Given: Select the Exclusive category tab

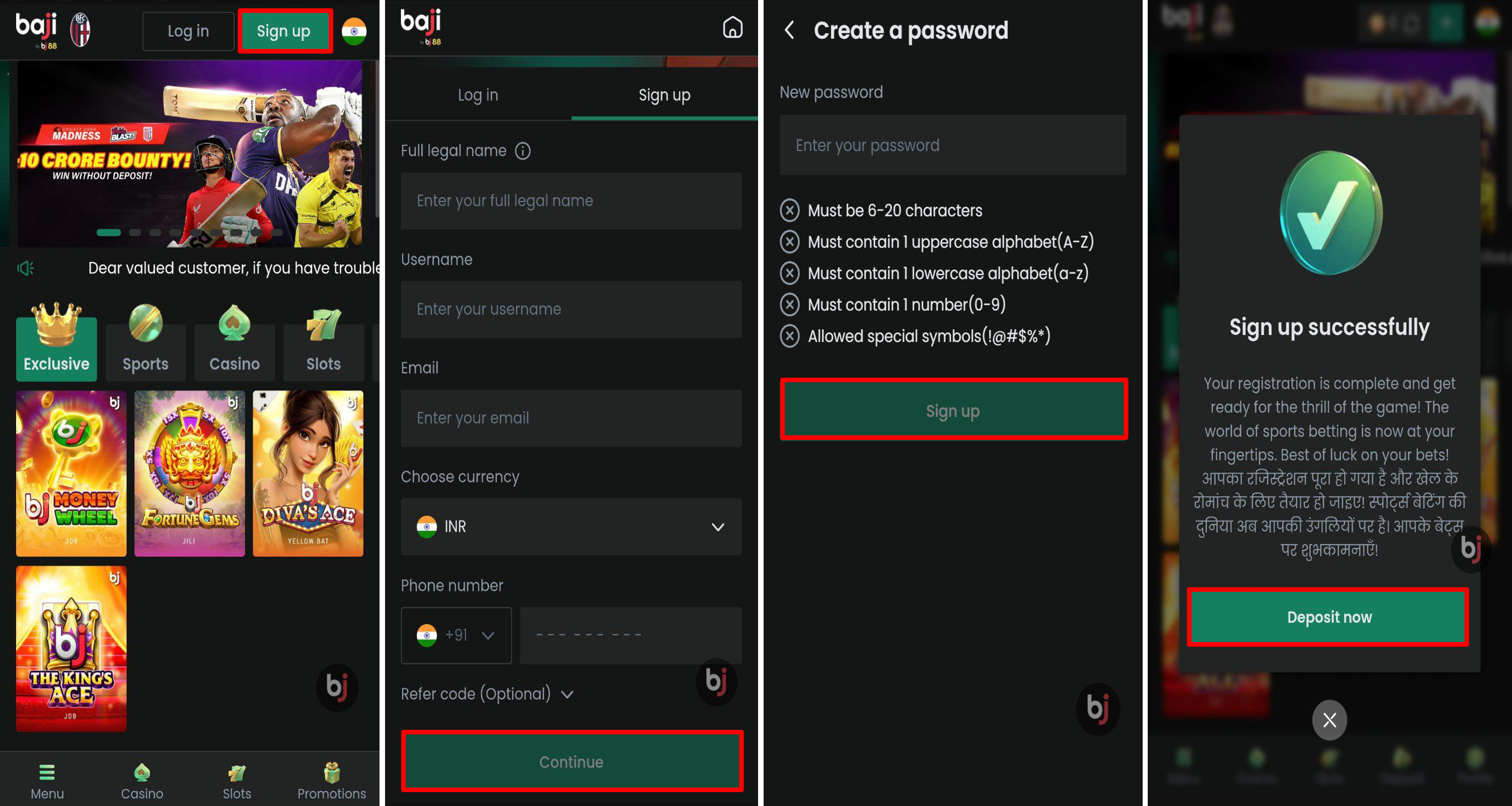Looking at the screenshot, I should pyautogui.click(x=56, y=342).
